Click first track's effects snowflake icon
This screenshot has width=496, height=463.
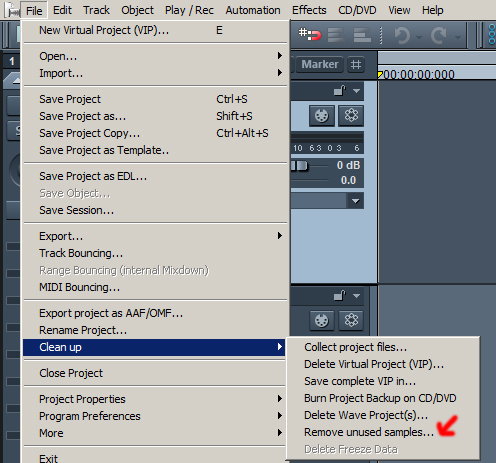[351, 116]
